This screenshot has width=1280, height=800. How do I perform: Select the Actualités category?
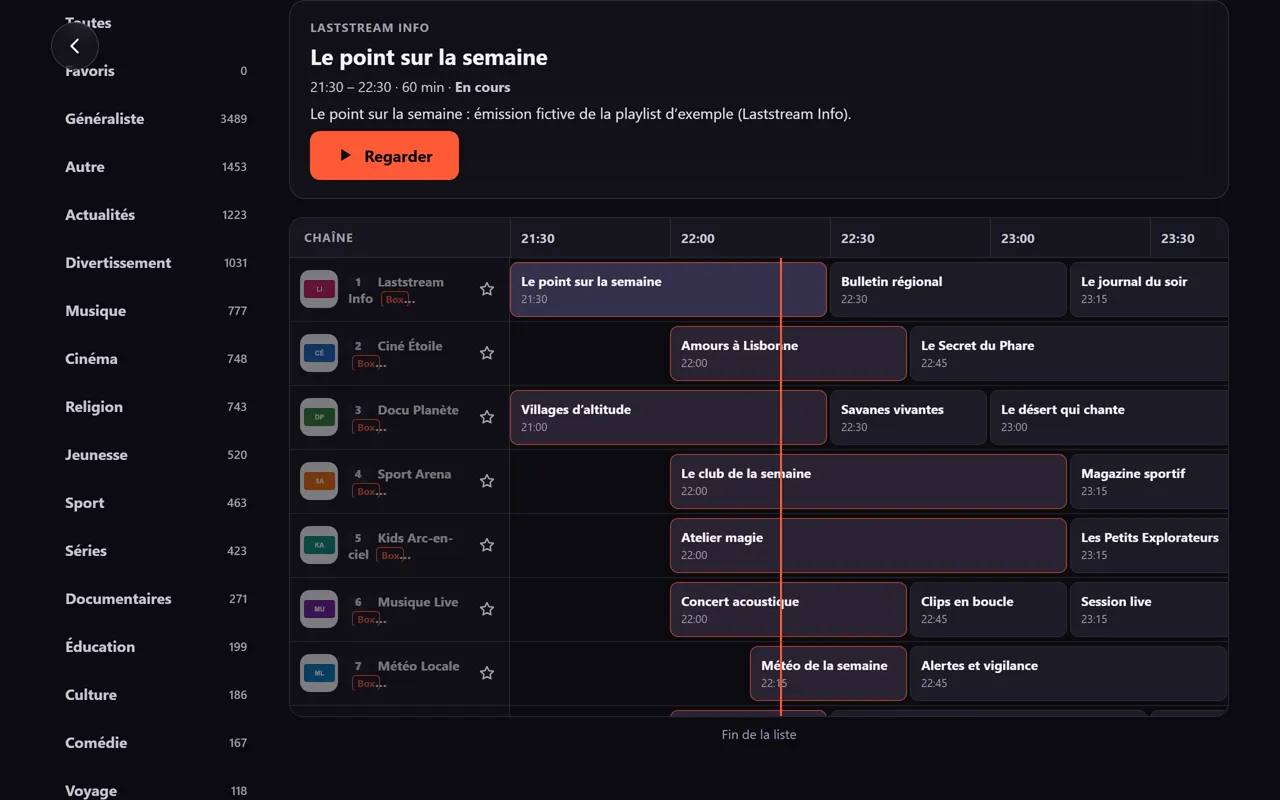click(156, 215)
